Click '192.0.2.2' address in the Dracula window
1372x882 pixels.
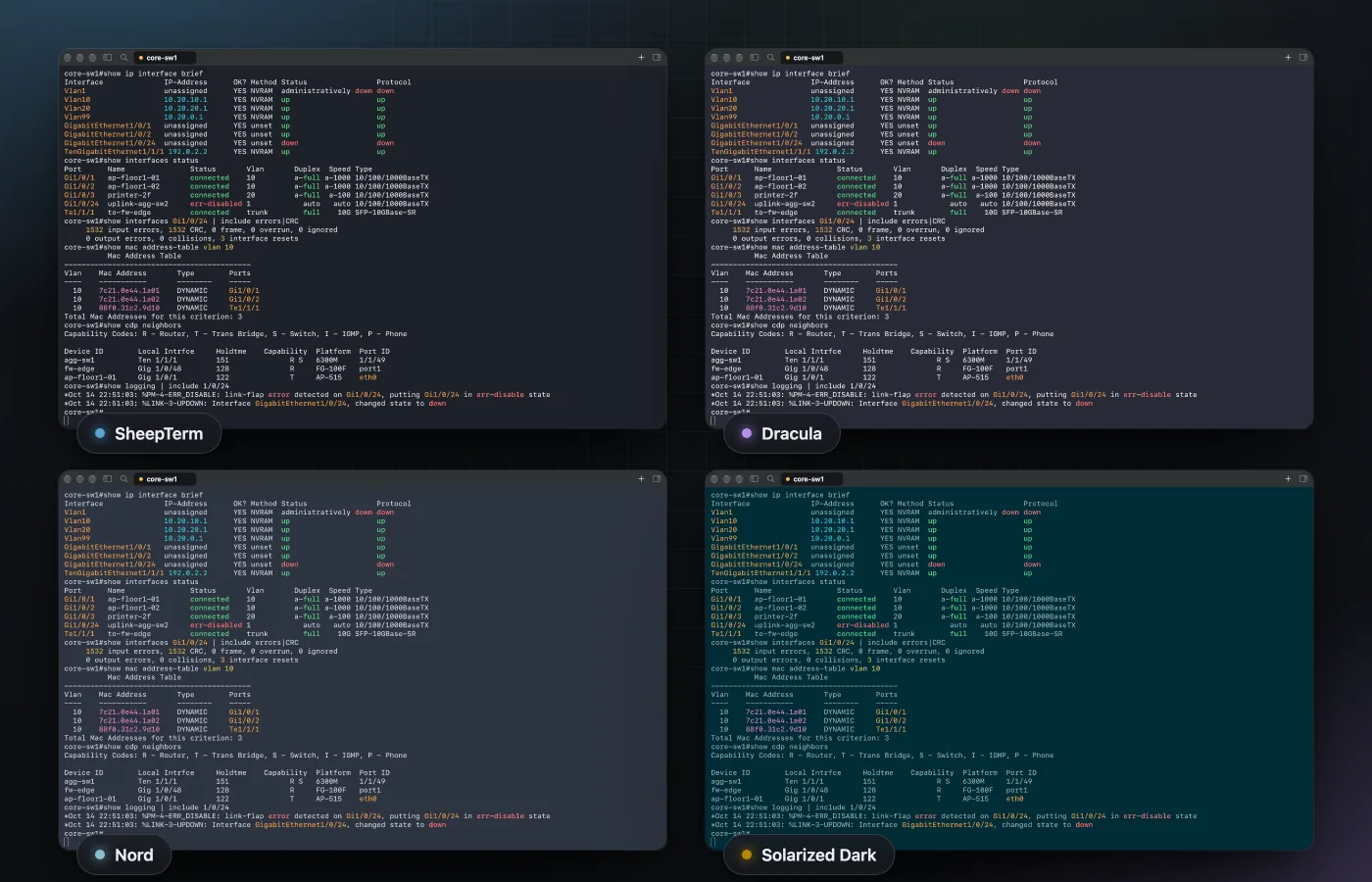pos(835,152)
